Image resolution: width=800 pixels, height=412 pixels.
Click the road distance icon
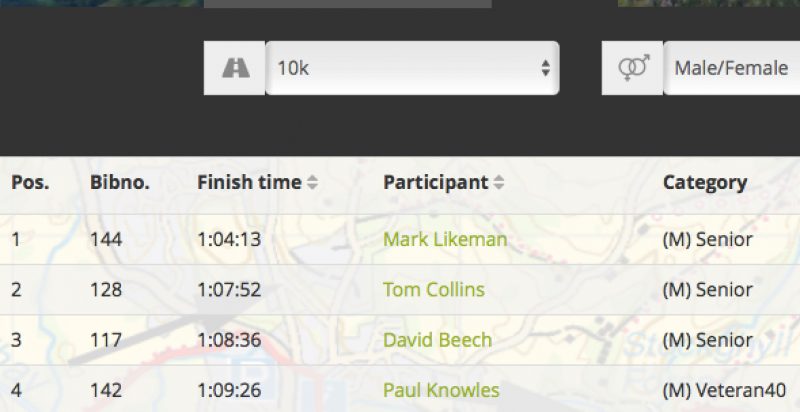point(235,68)
